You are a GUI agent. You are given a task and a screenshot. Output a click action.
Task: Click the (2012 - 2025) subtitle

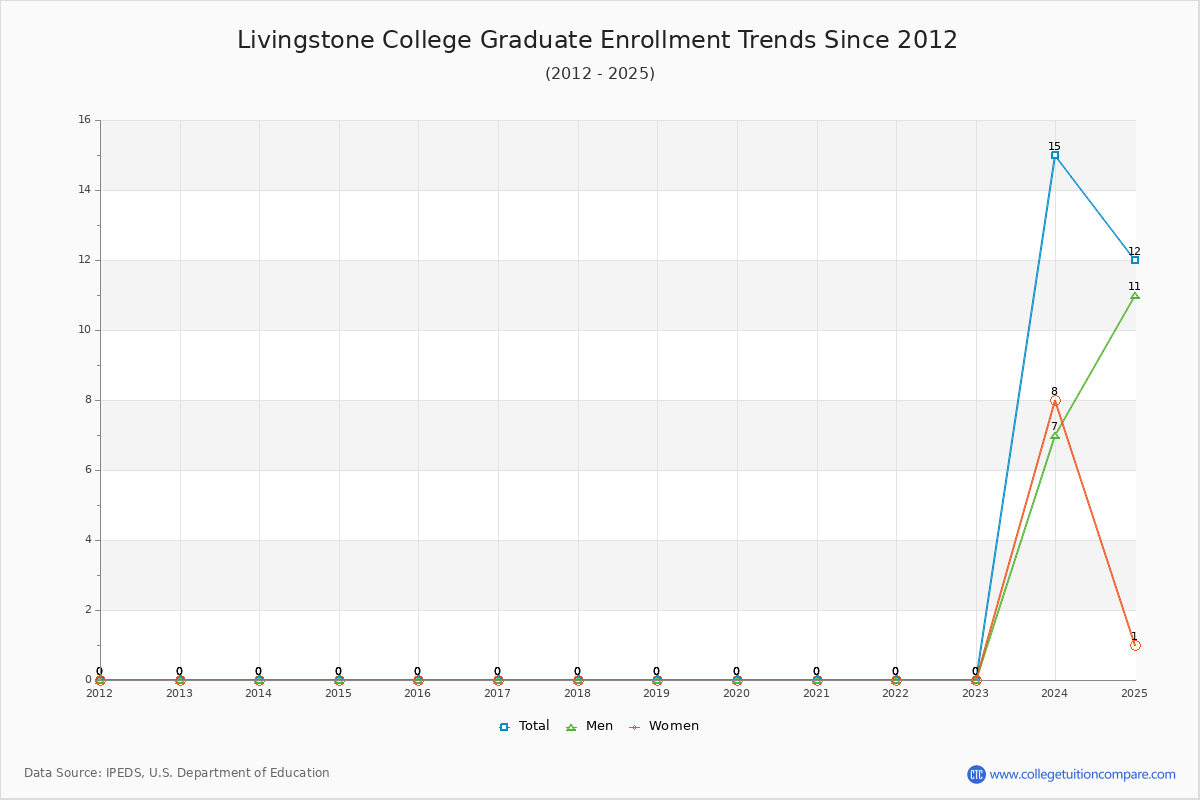[600, 74]
